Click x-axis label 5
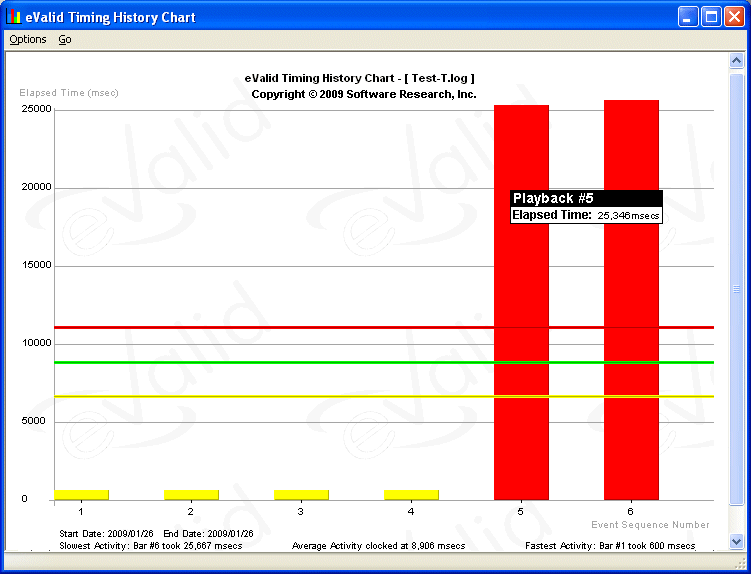The image size is (751, 574). coord(521,512)
